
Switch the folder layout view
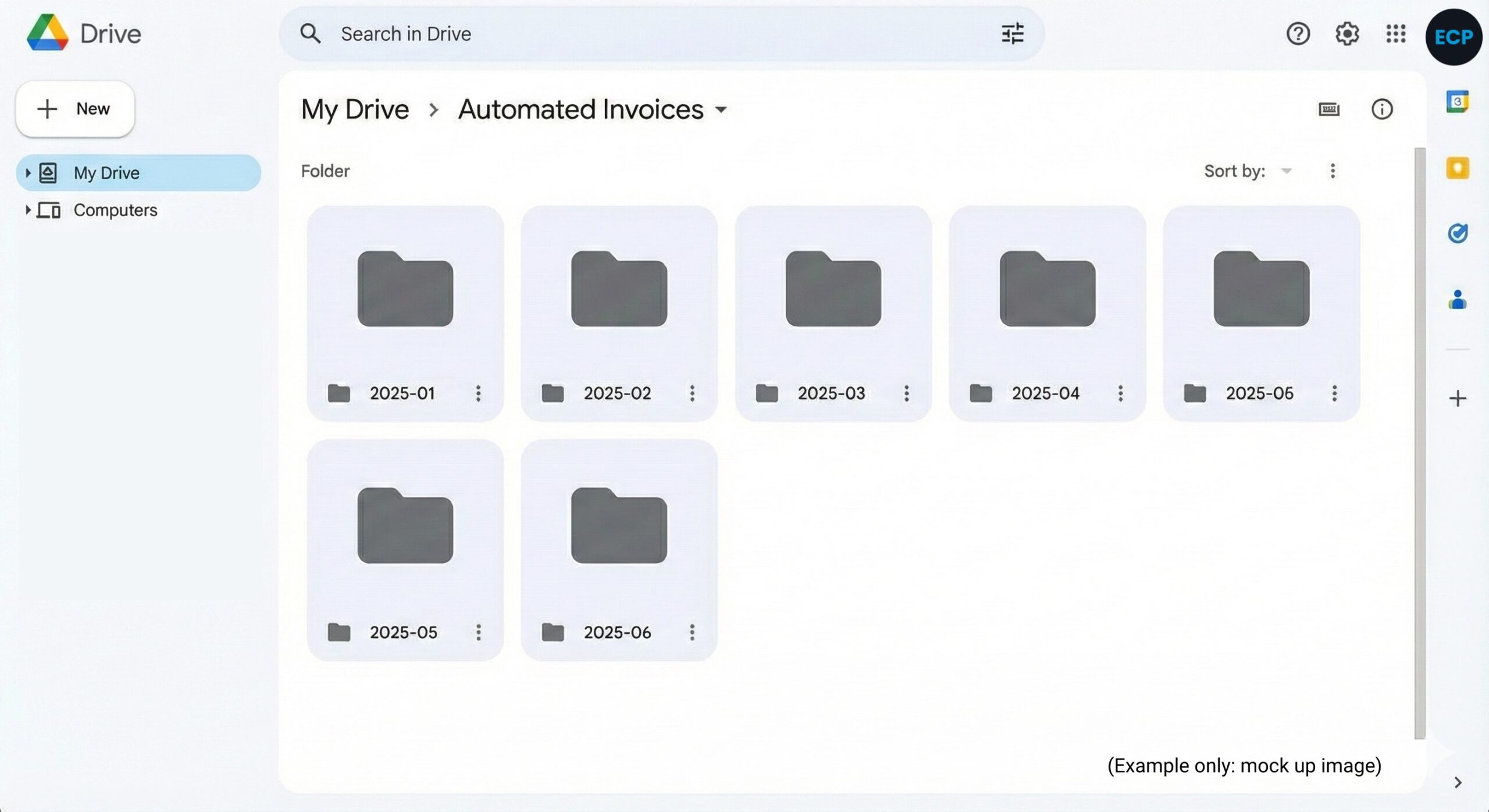point(1330,109)
